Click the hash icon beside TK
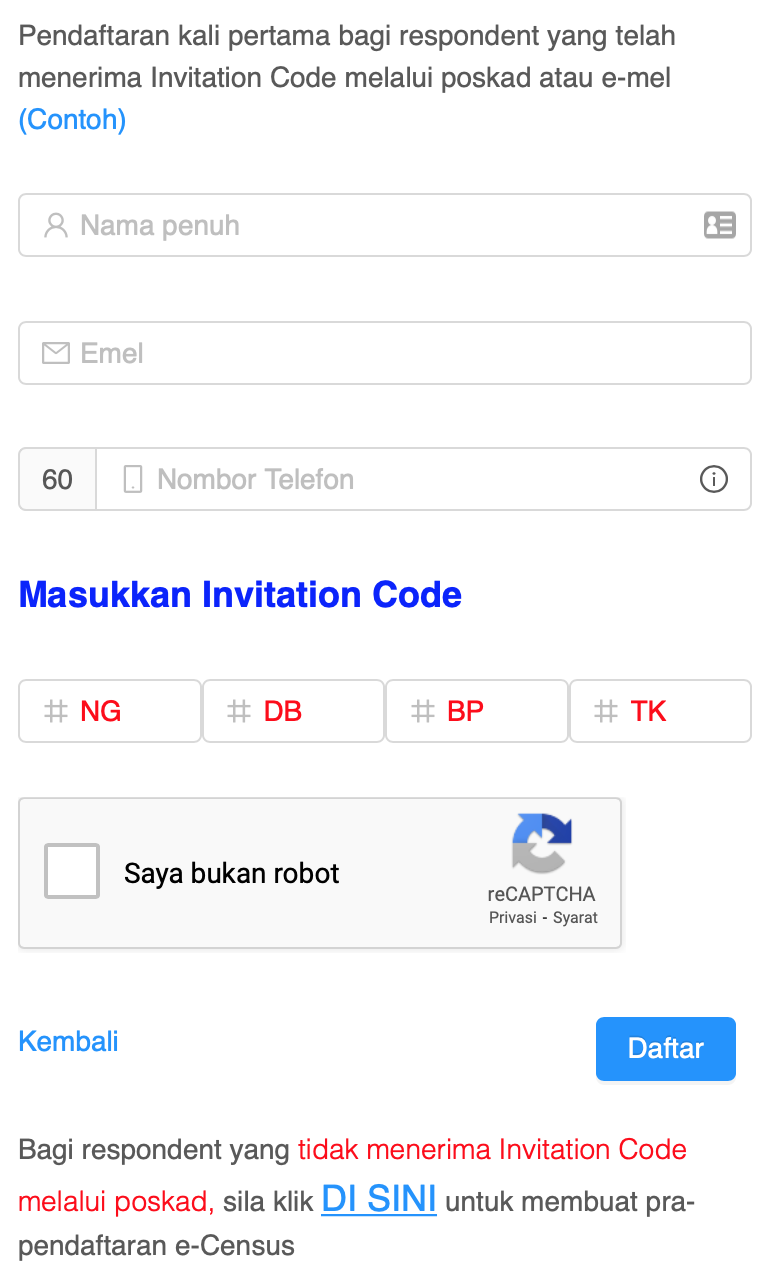Image resolution: width=764 pixels, height=1288 pixels. (x=606, y=712)
